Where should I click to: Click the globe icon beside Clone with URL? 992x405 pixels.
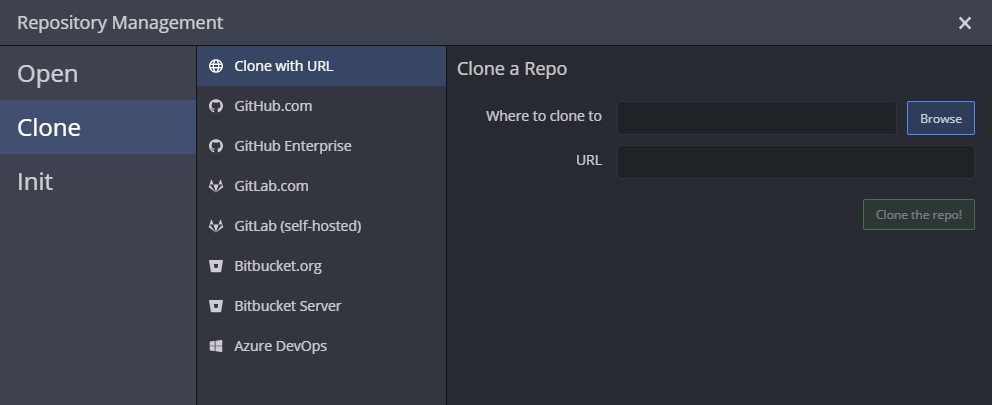pyautogui.click(x=216, y=66)
